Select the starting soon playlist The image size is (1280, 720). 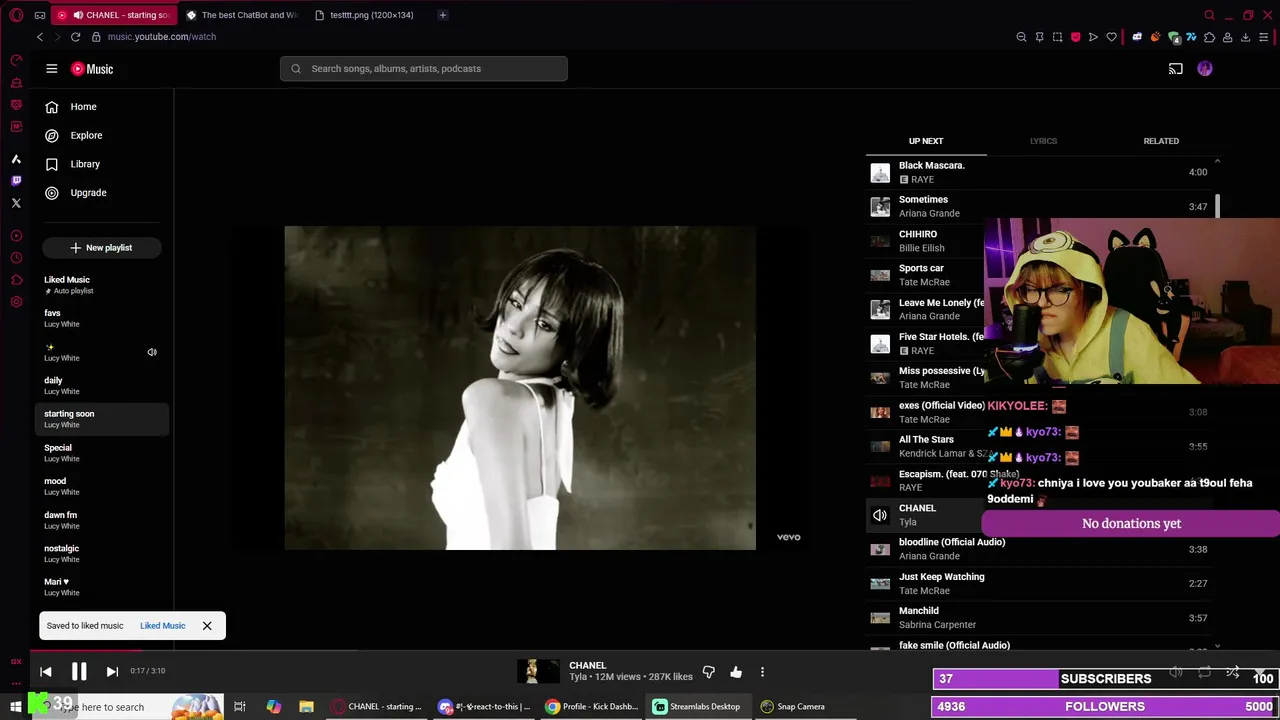tap(102, 419)
